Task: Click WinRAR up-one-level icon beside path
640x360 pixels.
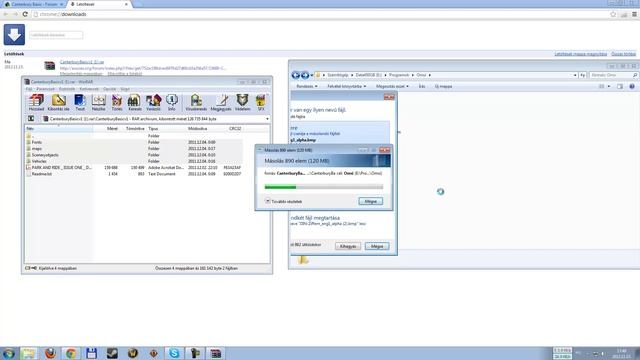Action: (31, 119)
